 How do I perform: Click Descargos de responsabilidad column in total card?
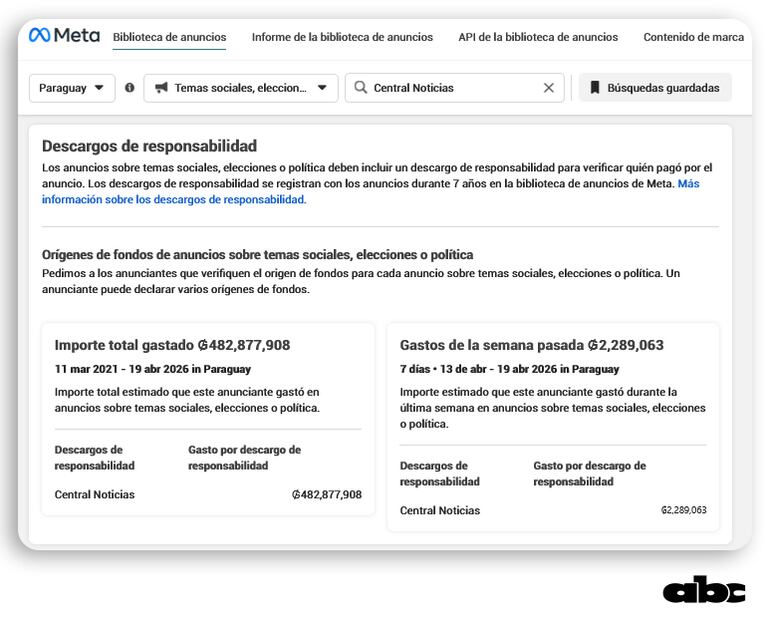(x=94, y=458)
